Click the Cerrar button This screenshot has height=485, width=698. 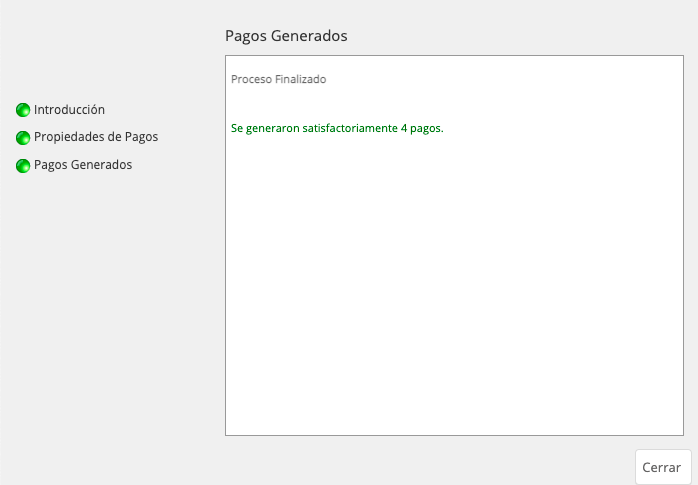(x=663, y=467)
